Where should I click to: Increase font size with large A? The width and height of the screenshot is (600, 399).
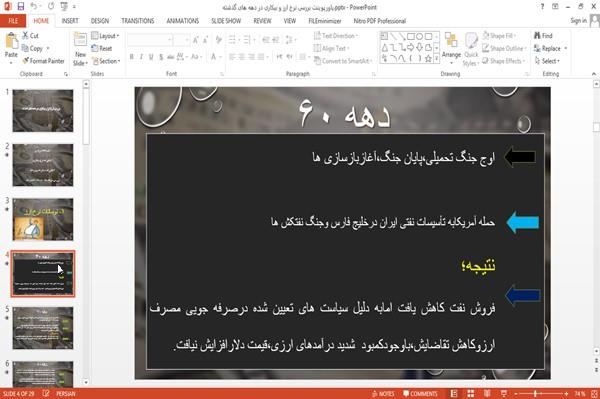coord(196,40)
